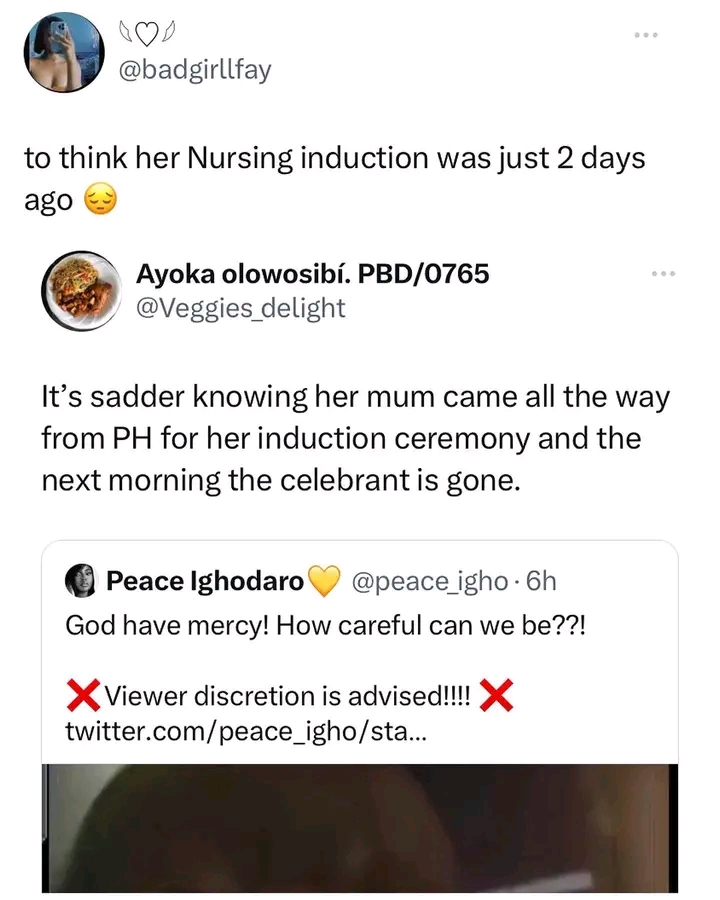Open more options for badgirllfay's tweet
This screenshot has width=720, height=900.
pos(649,35)
